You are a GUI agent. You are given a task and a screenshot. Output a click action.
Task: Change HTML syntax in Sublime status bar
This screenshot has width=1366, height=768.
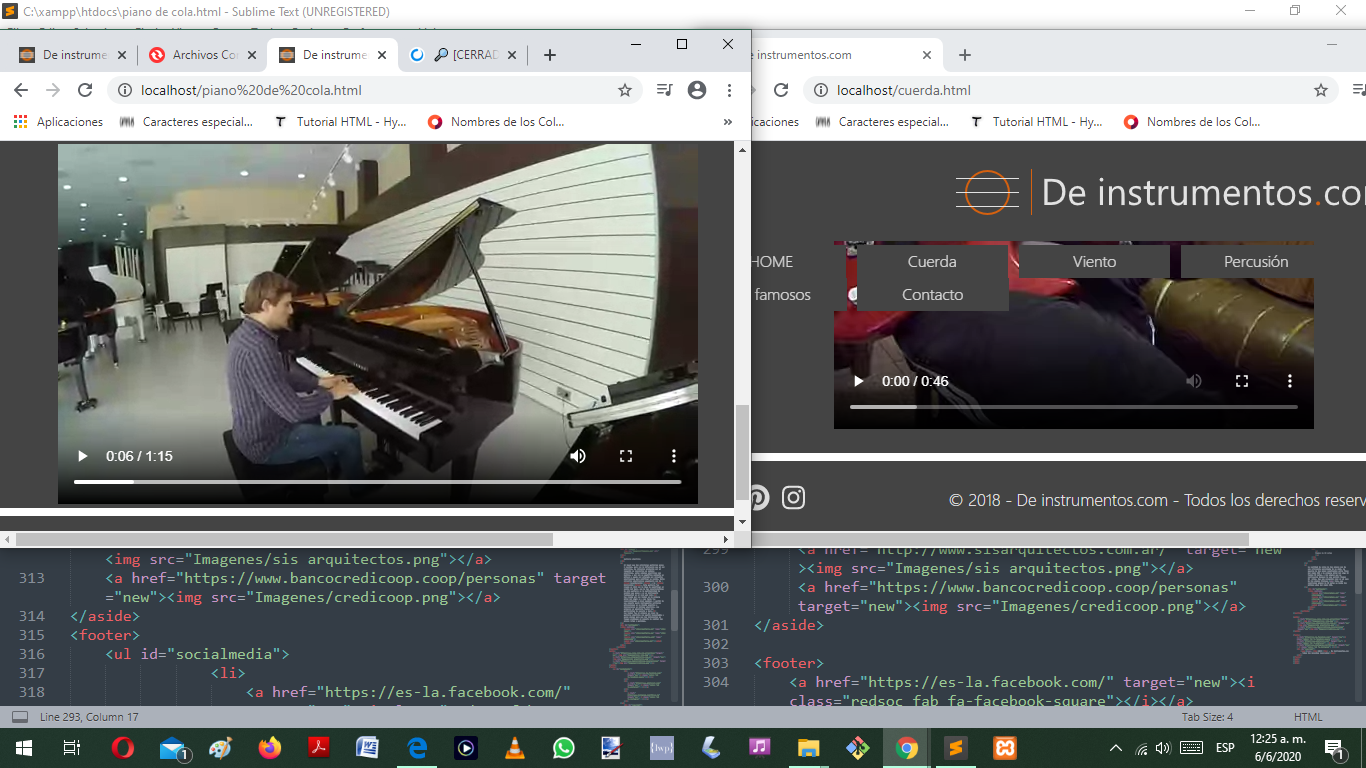pyautogui.click(x=1308, y=717)
